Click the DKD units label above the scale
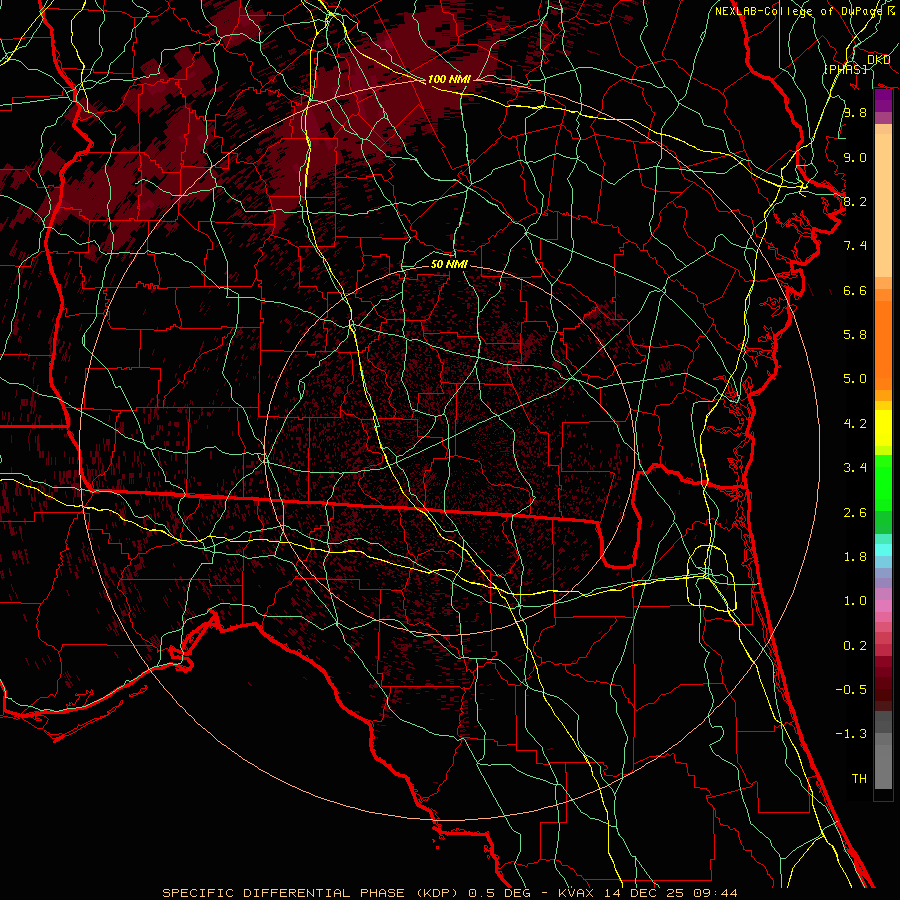 coord(879,59)
